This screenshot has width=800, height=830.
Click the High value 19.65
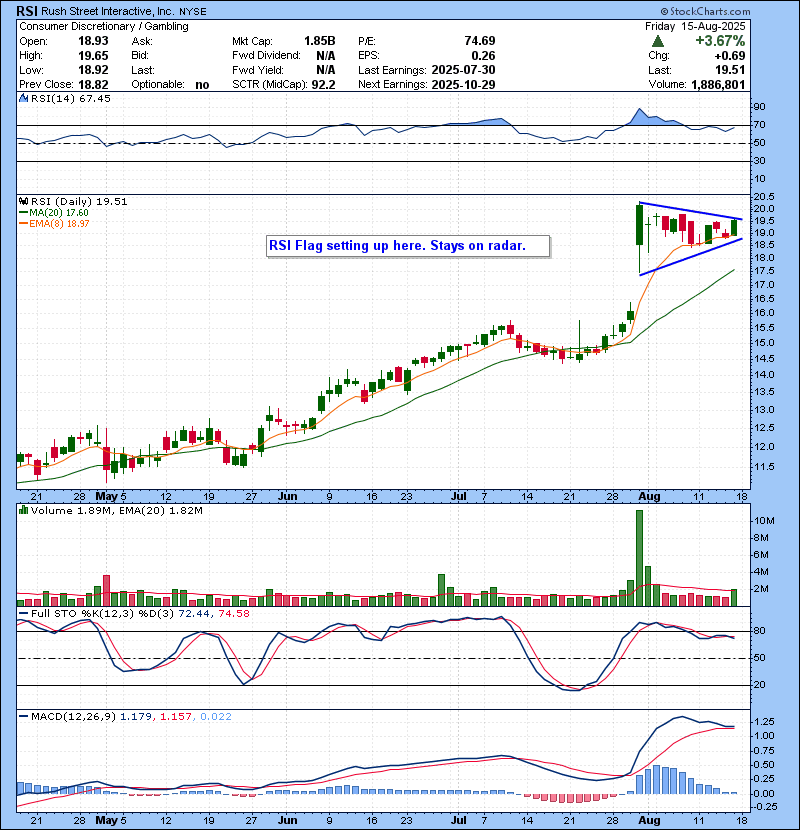point(93,56)
